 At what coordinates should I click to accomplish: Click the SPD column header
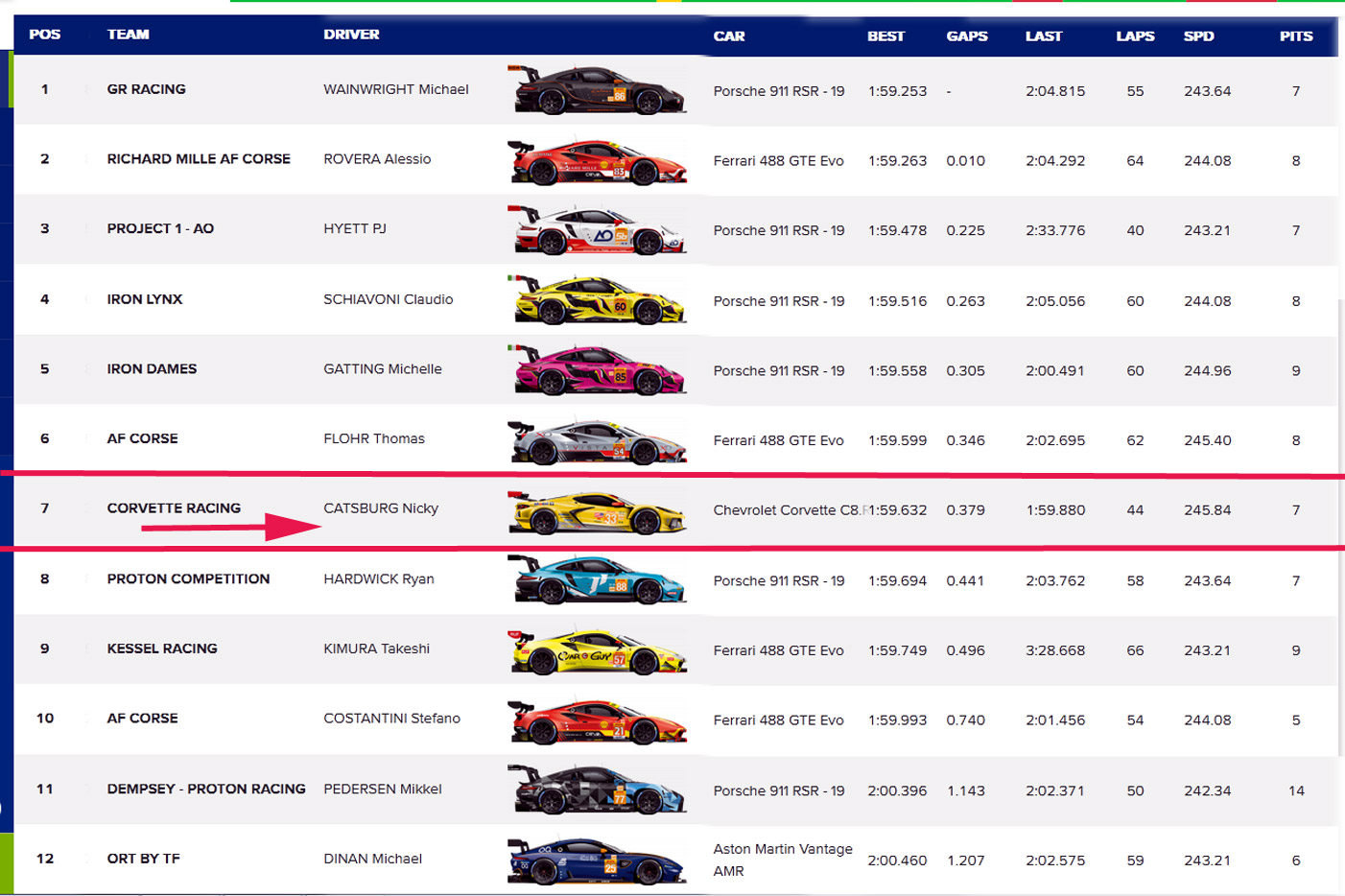pos(1198,36)
